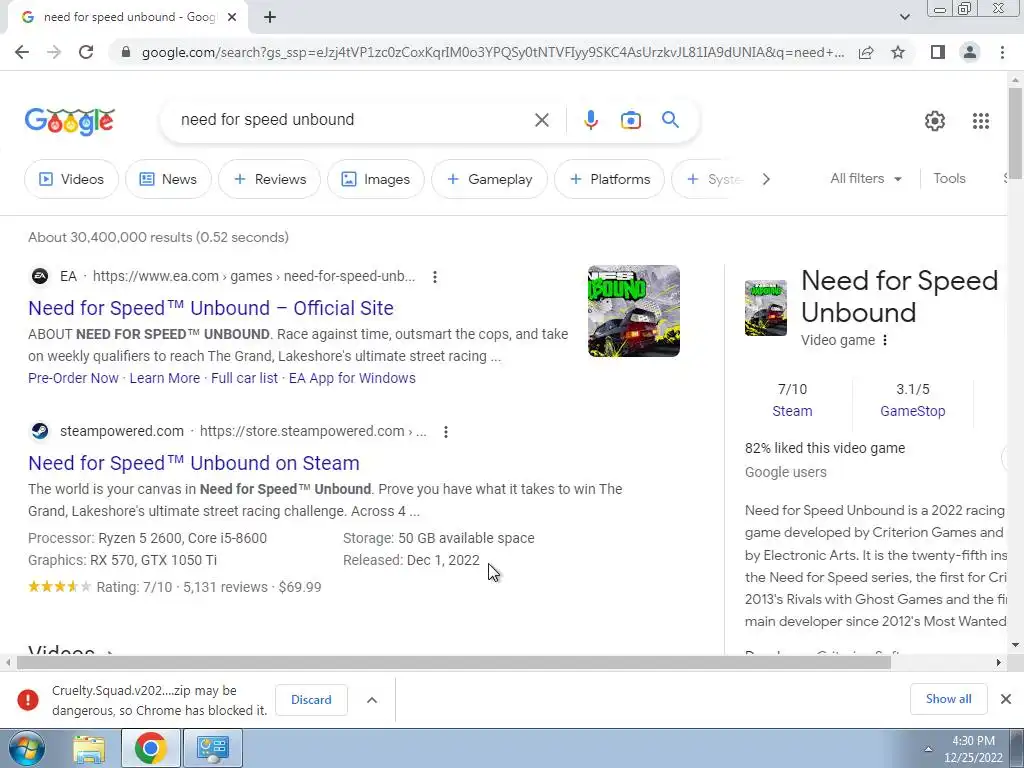Open the search Tools options
The image size is (1024, 768).
point(949,178)
